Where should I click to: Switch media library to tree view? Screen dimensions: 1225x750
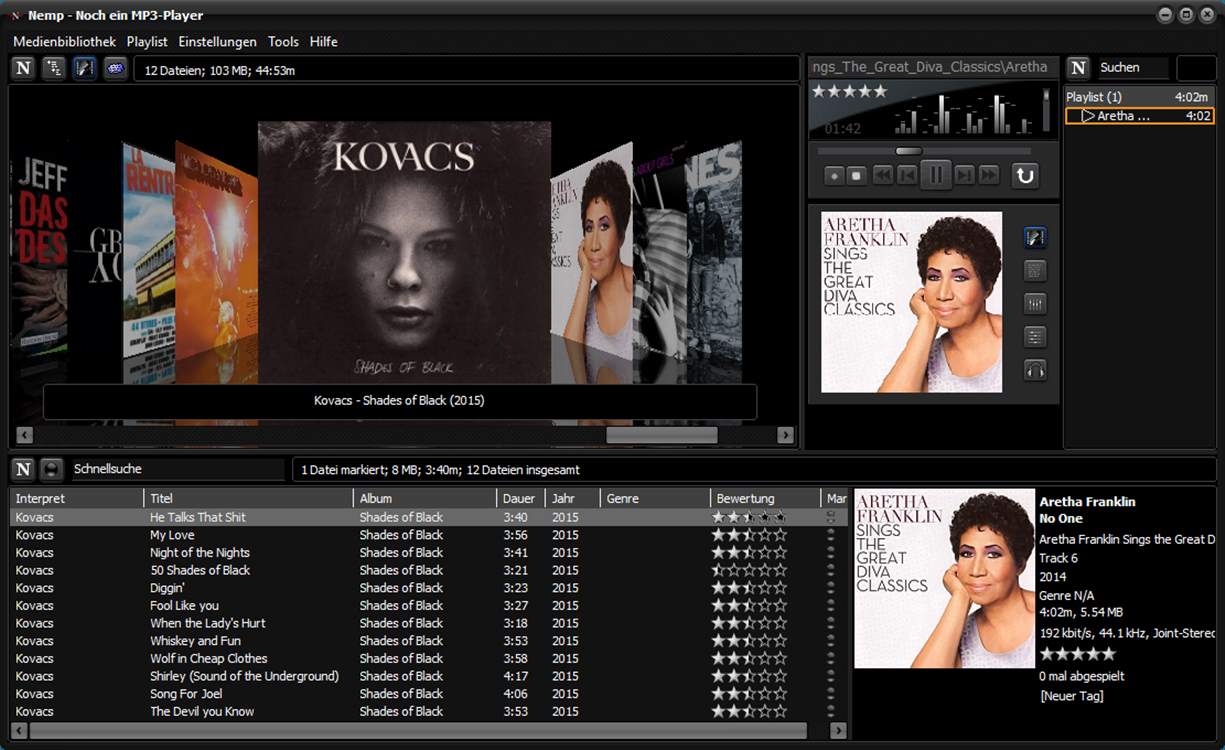pyautogui.click(x=54, y=69)
